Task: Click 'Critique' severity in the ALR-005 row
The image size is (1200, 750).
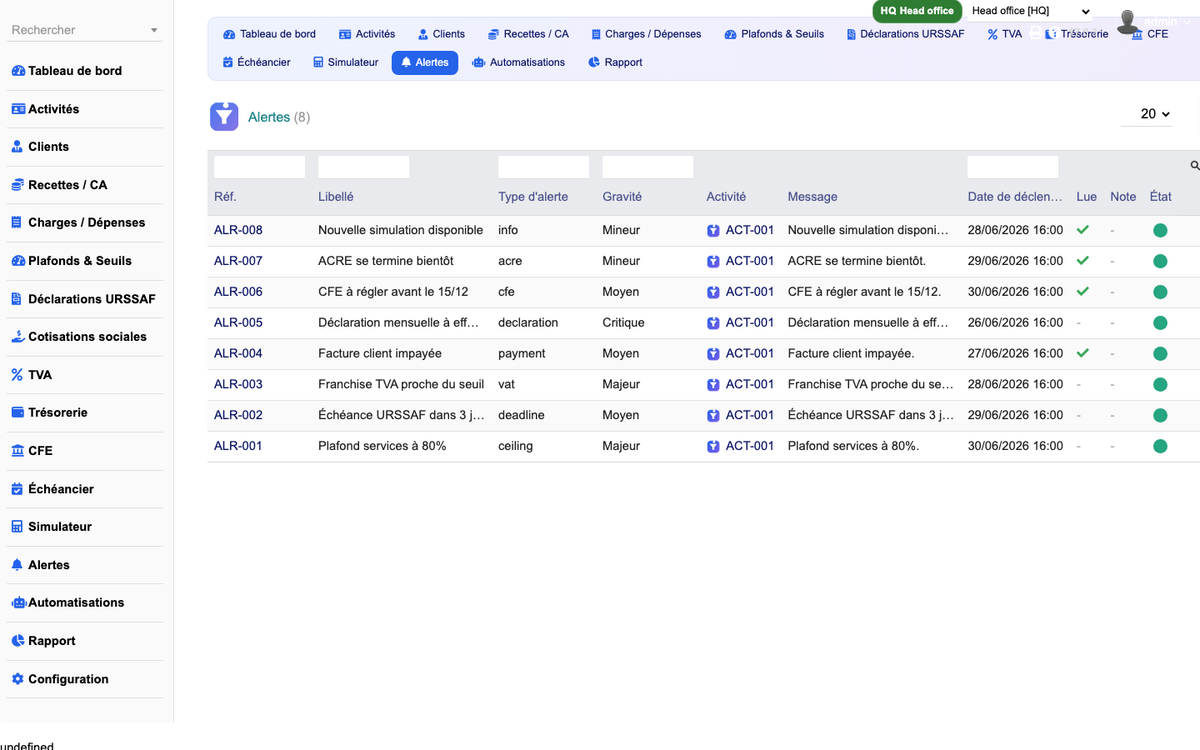Action: click(623, 323)
